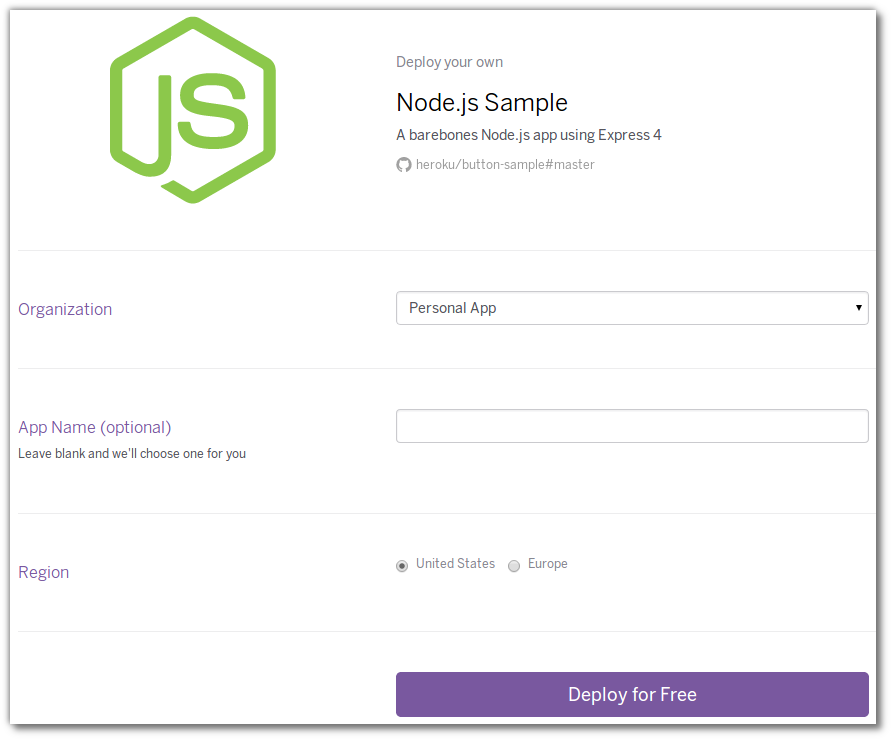Click the GitHub octocat icon

[x=403, y=165]
